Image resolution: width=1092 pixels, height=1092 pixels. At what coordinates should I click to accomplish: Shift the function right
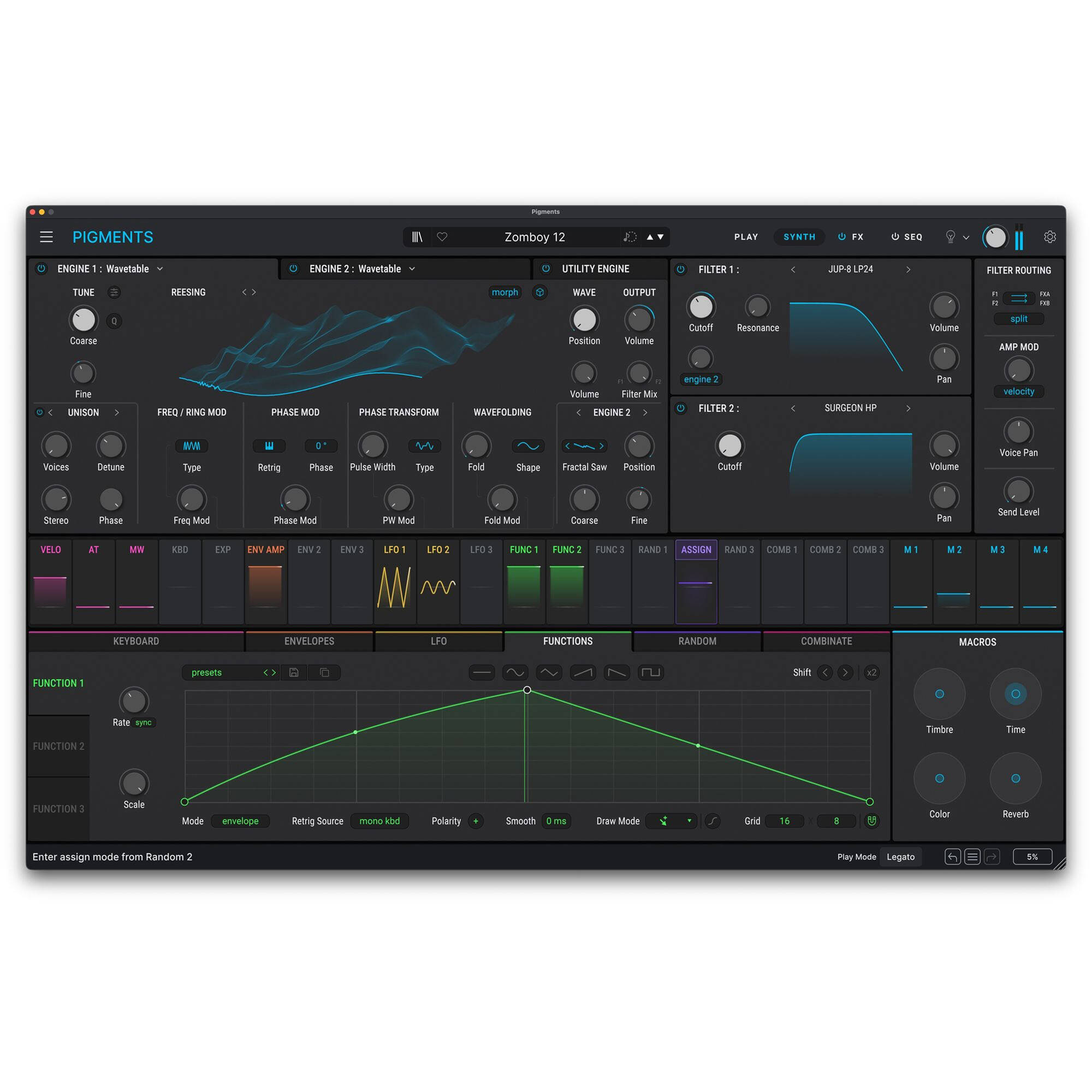[845, 672]
